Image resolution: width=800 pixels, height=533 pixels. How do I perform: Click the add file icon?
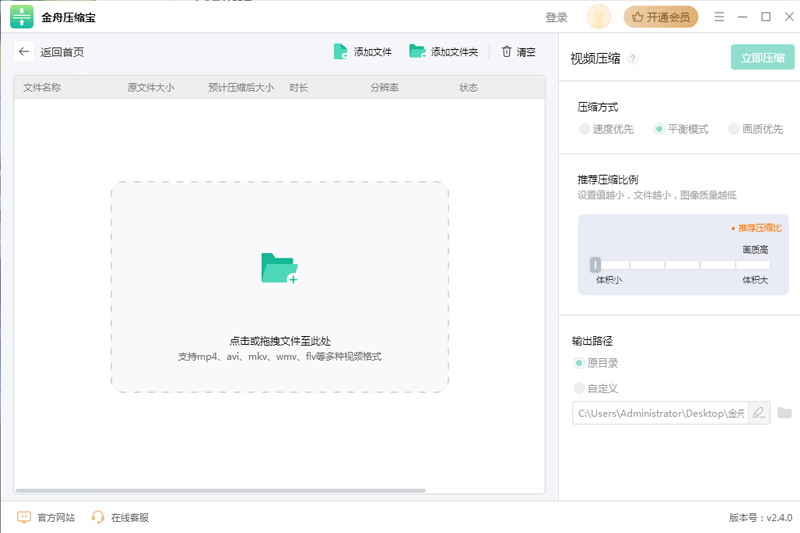(341, 52)
